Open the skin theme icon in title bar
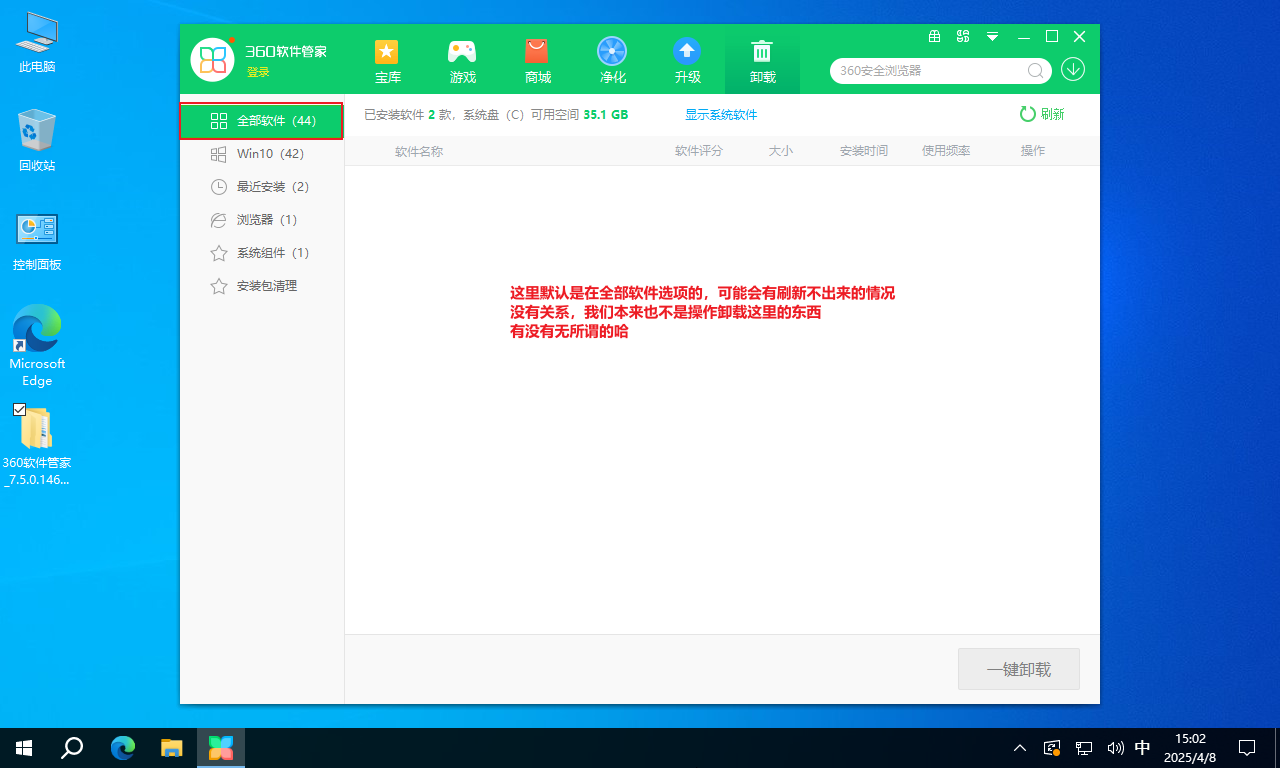This screenshot has height=768, width=1280. tap(964, 36)
